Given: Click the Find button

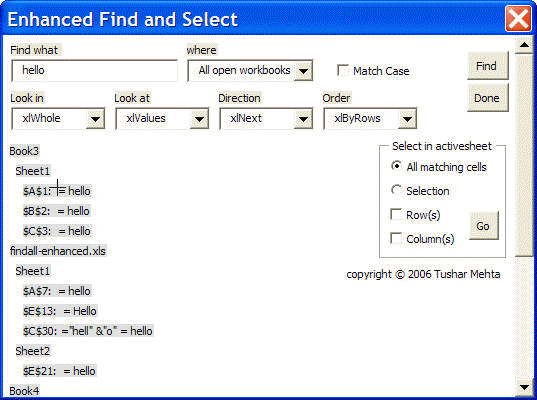Looking at the screenshot, I should pos(488,66).
